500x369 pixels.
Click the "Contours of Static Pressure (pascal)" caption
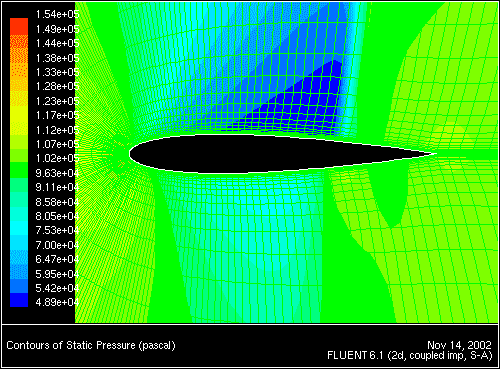tap(91, 345)
